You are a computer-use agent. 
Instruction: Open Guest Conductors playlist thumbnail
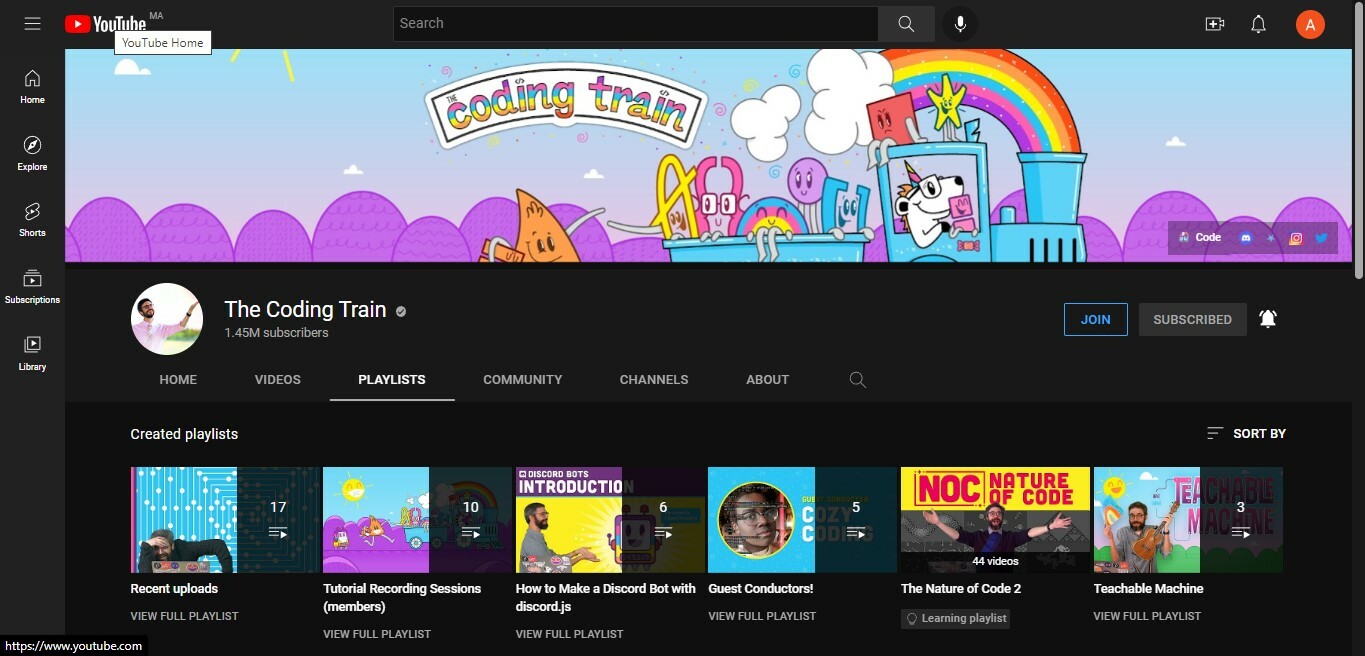[x=802, y=520]
